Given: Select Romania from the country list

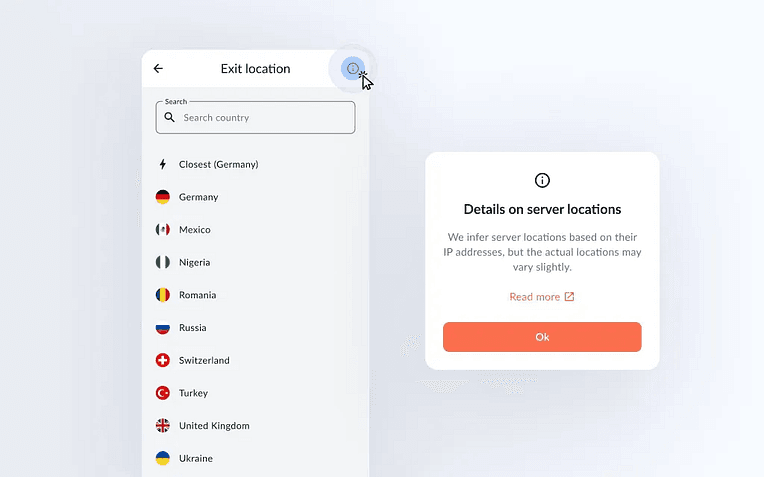Looking at the screenshot, I should pyautogui.click(x=255, y=295).
